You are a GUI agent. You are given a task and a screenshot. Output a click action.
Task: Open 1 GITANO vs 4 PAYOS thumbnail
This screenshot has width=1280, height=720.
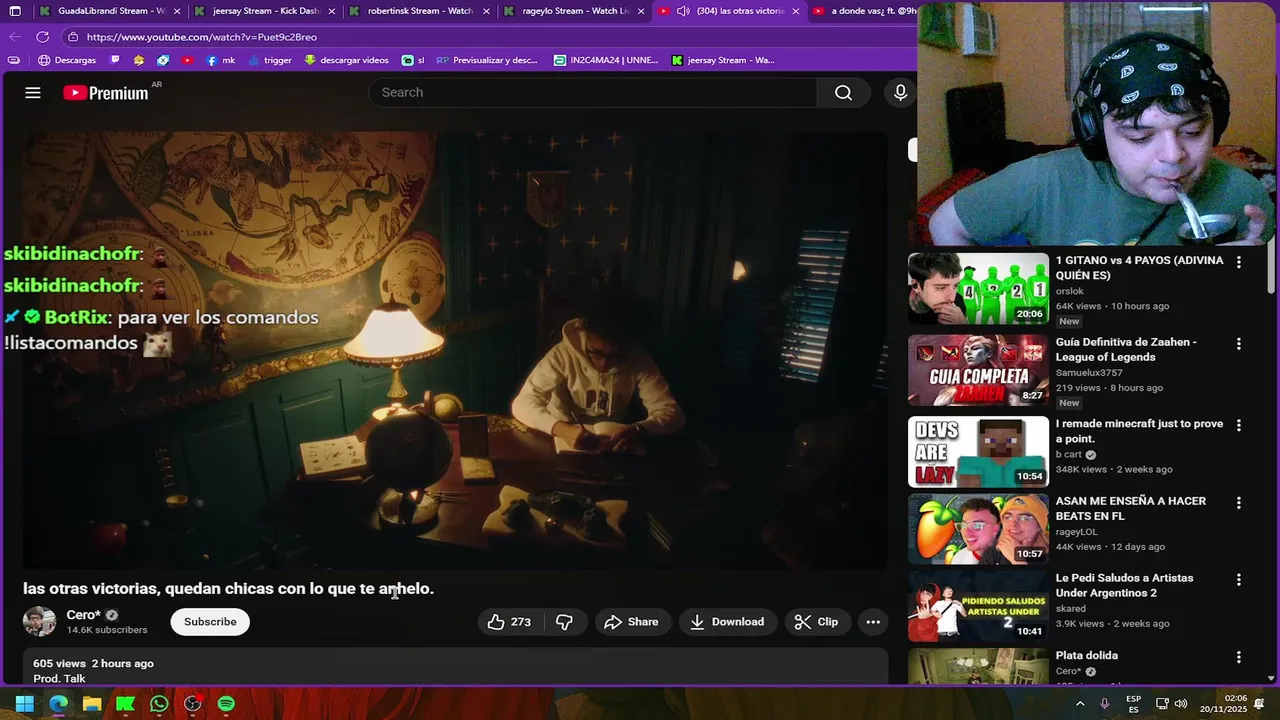[x=978, y=288]
